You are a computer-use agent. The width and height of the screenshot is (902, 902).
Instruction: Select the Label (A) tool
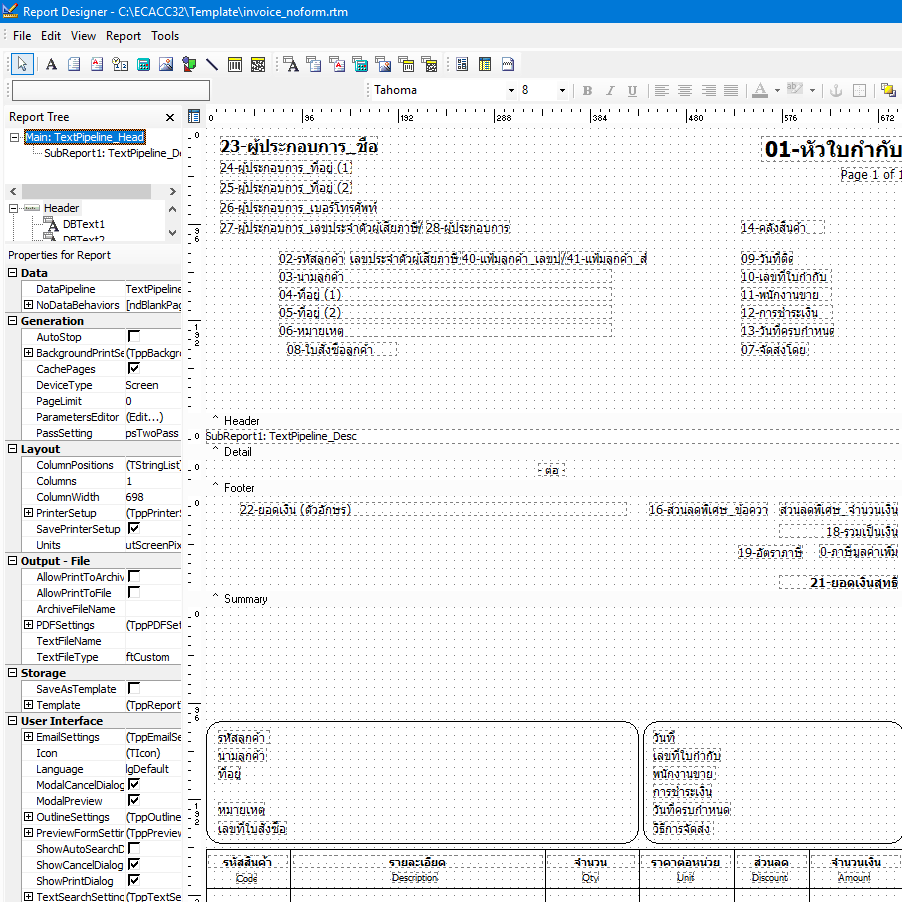click(x=51, y=65)
